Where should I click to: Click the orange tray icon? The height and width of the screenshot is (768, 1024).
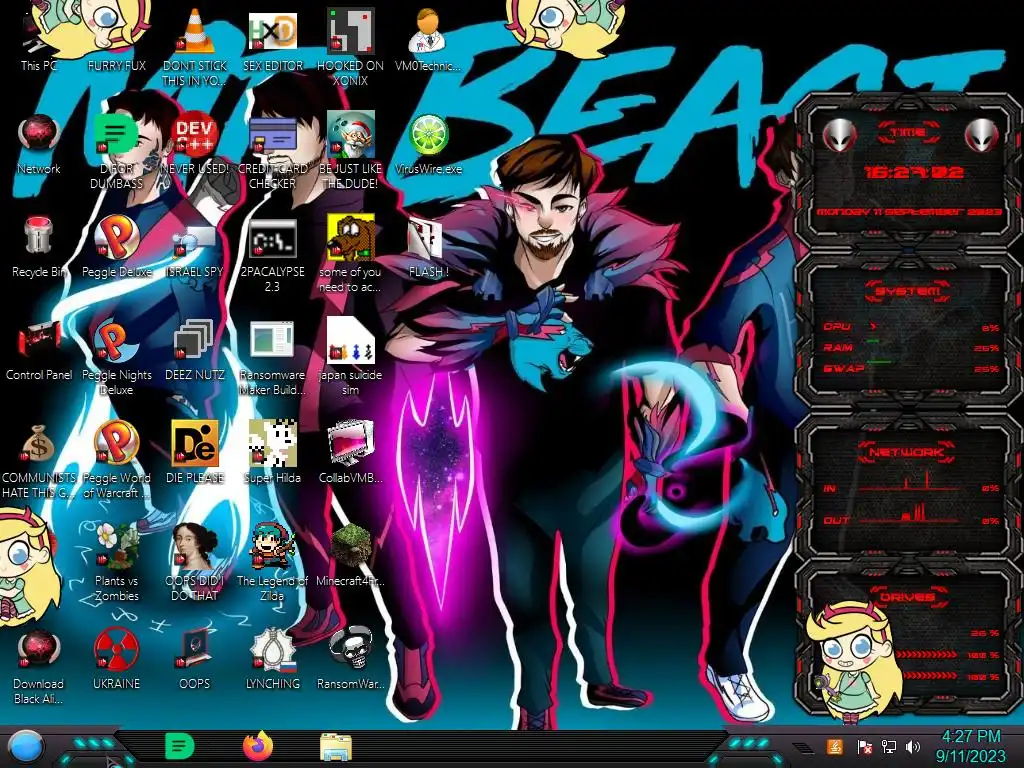[x=835, y=746]
